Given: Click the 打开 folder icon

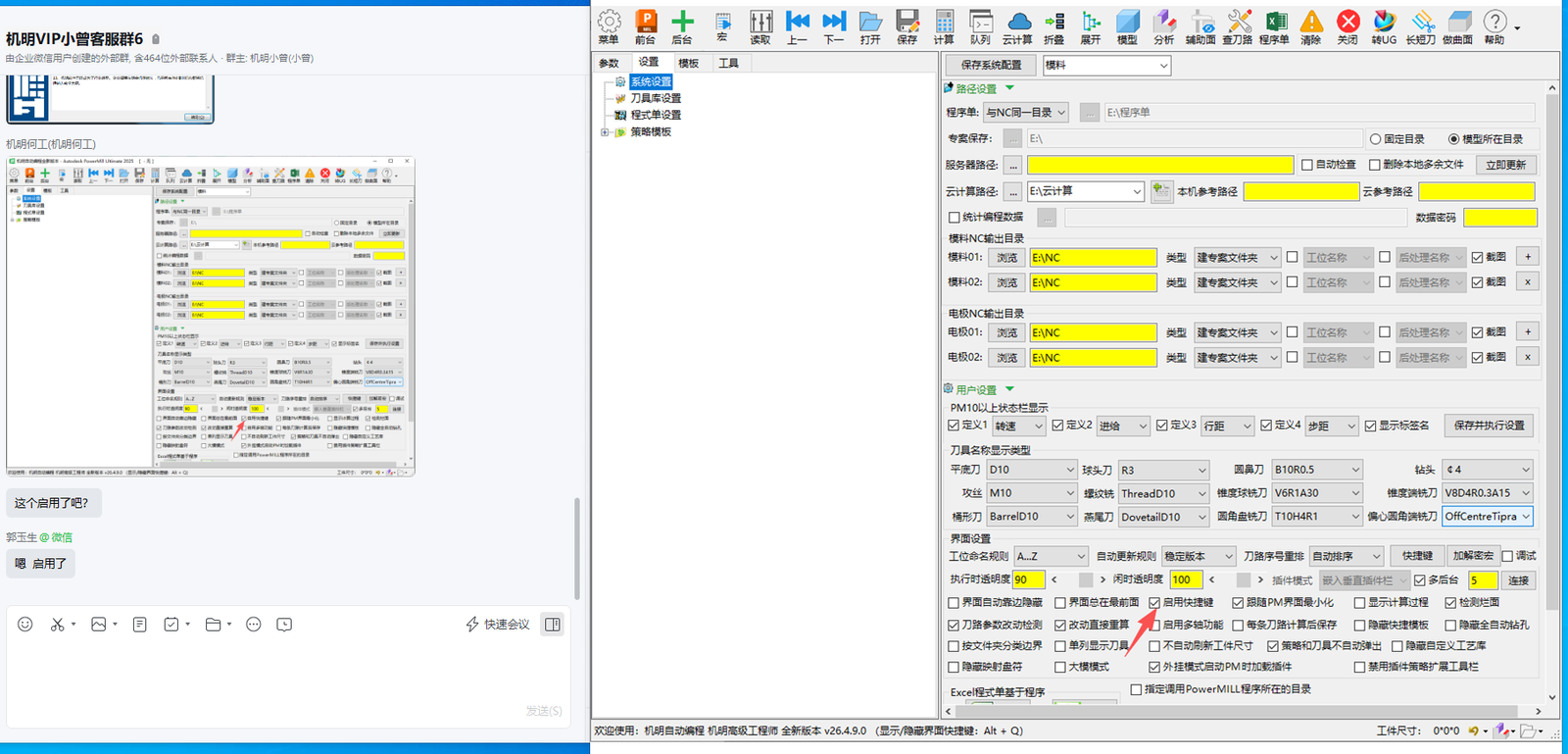Looking at the screenshot, I should click(870, 26).
